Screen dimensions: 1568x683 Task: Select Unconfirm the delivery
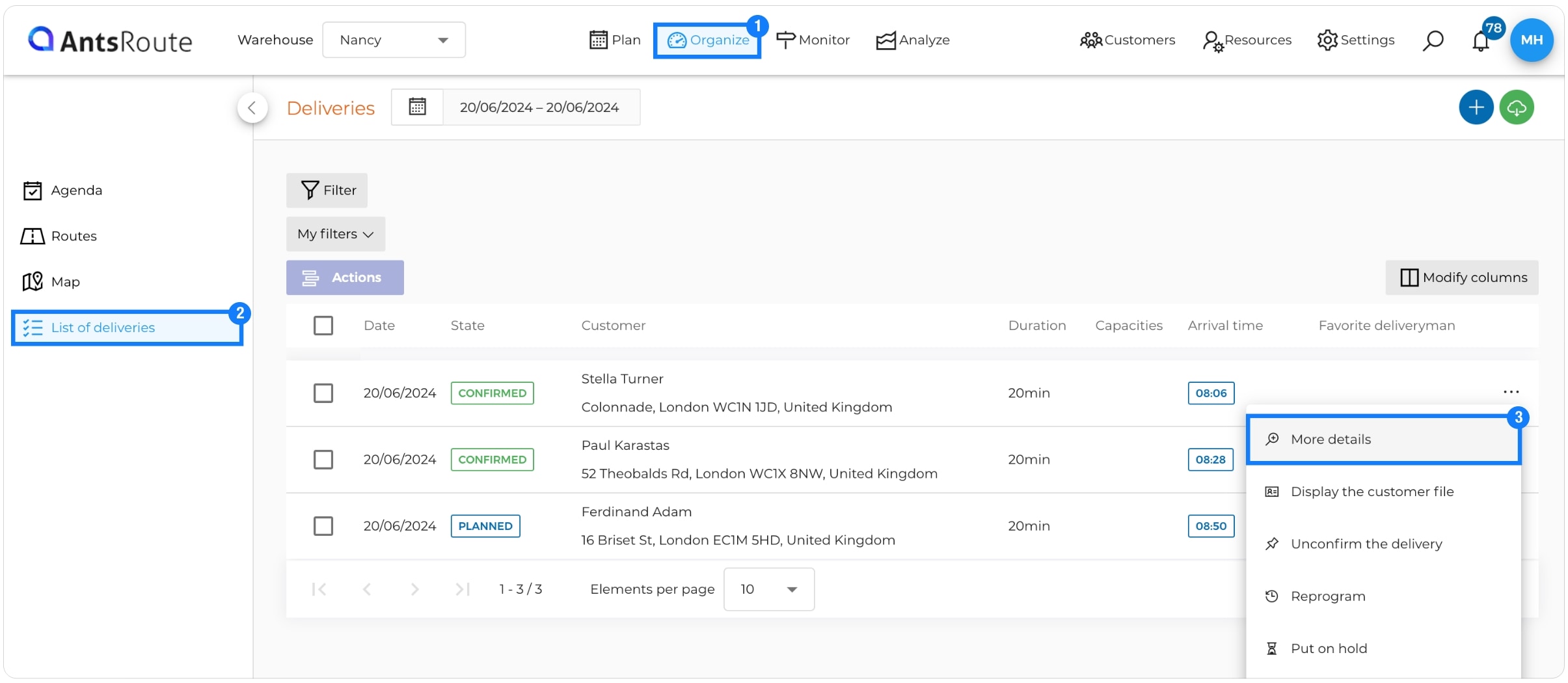pos(1384,544)
